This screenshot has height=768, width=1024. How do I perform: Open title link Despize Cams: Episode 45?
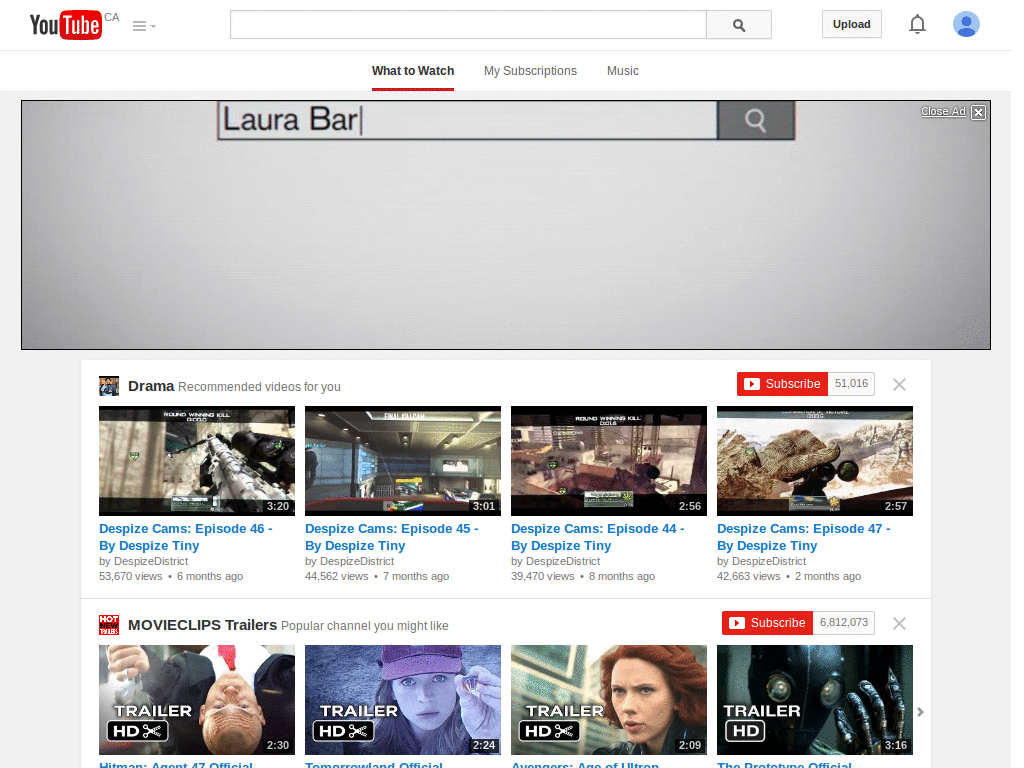tap(392, 537)
